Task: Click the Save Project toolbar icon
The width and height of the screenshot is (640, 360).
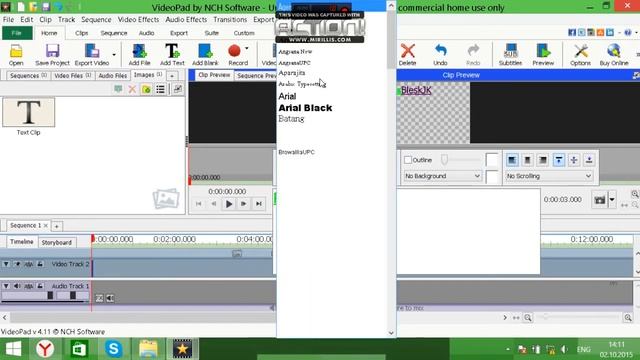Action: coord(52,55)
